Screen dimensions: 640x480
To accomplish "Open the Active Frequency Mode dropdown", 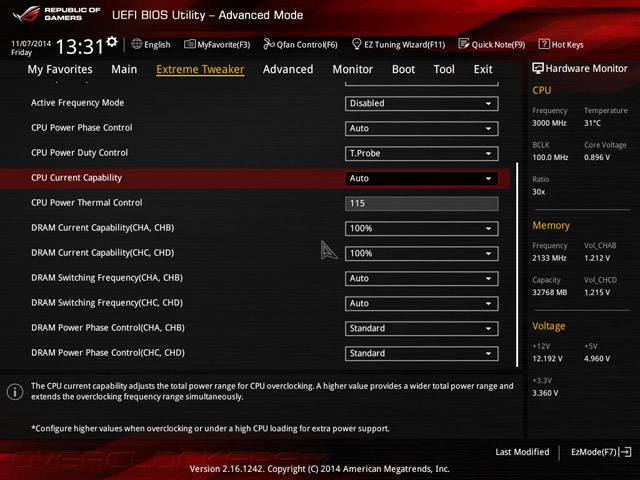I will pyautogui.click(x=421, y=104).
